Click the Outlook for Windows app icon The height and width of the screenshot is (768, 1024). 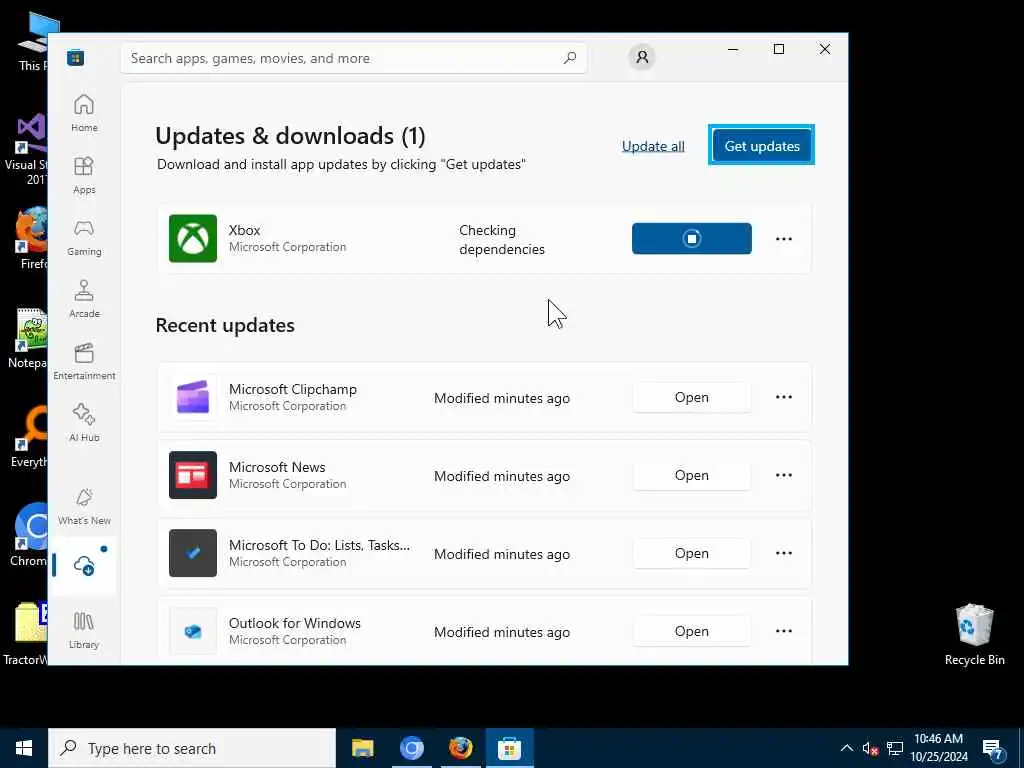tap(193, 631)
